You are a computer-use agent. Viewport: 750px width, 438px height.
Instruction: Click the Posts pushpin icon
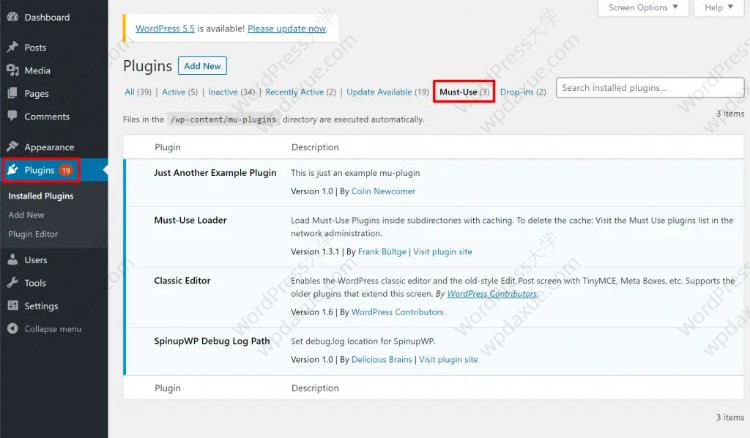point(12,47)
